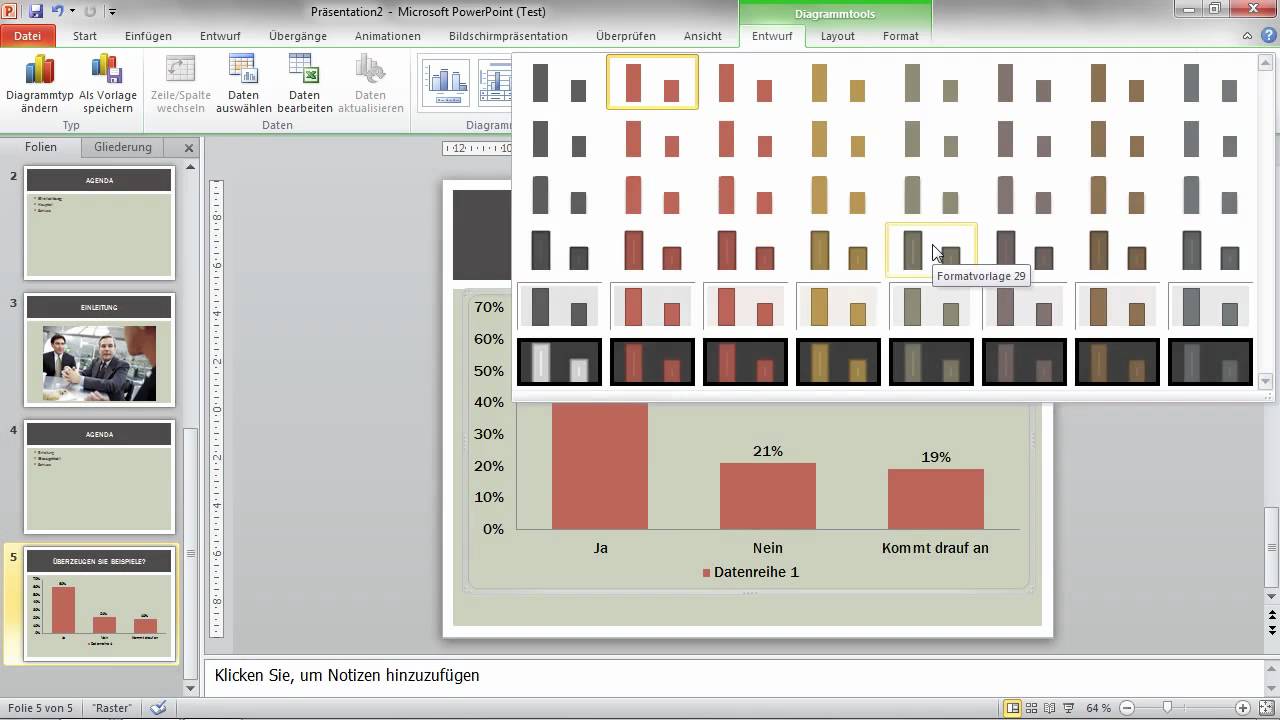This screenshot has width=1280, height=720.
Task: Click the 21% data label
Action: click(768, 451)
